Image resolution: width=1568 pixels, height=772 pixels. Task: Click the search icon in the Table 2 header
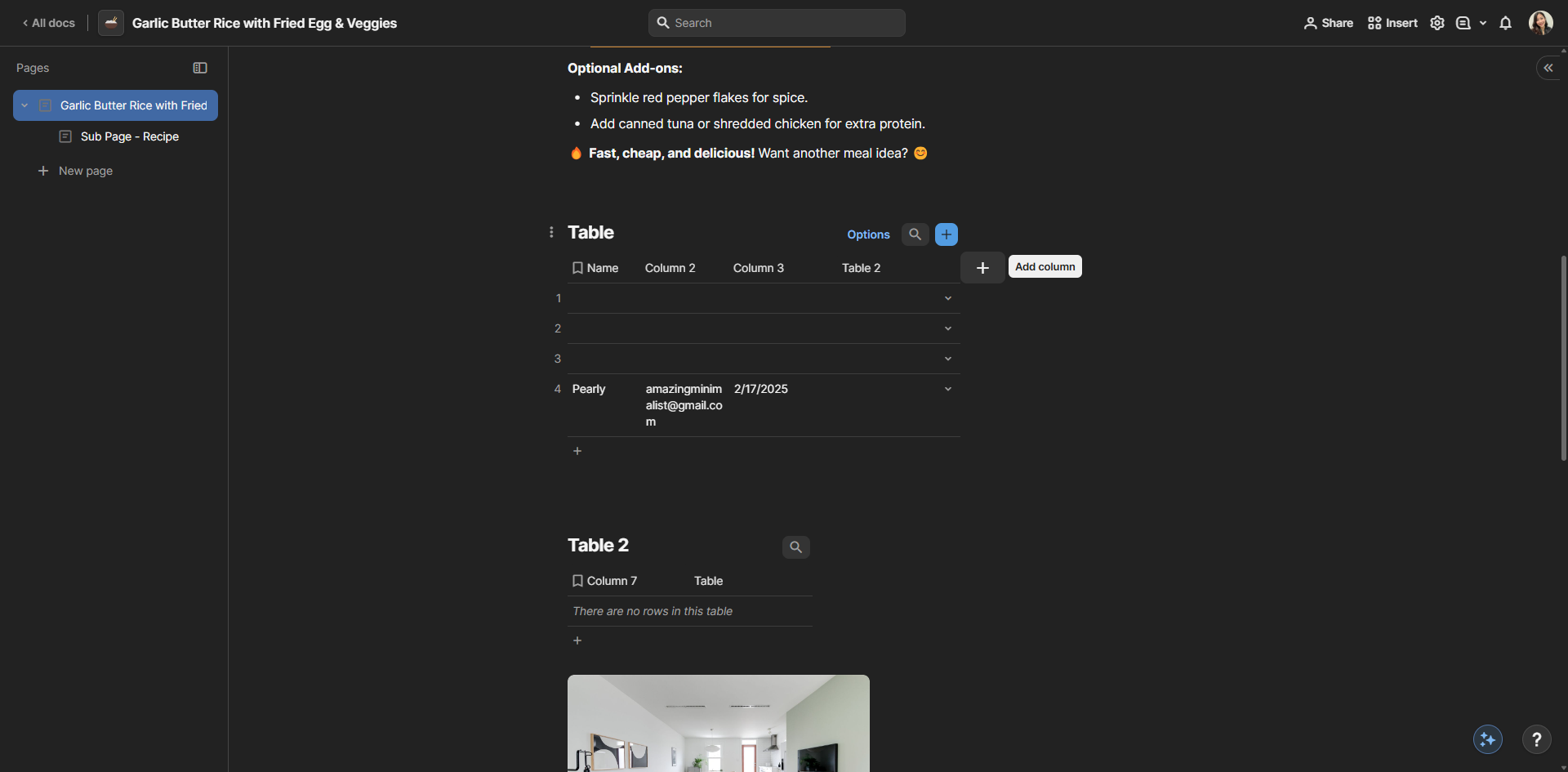click(795, 547)
